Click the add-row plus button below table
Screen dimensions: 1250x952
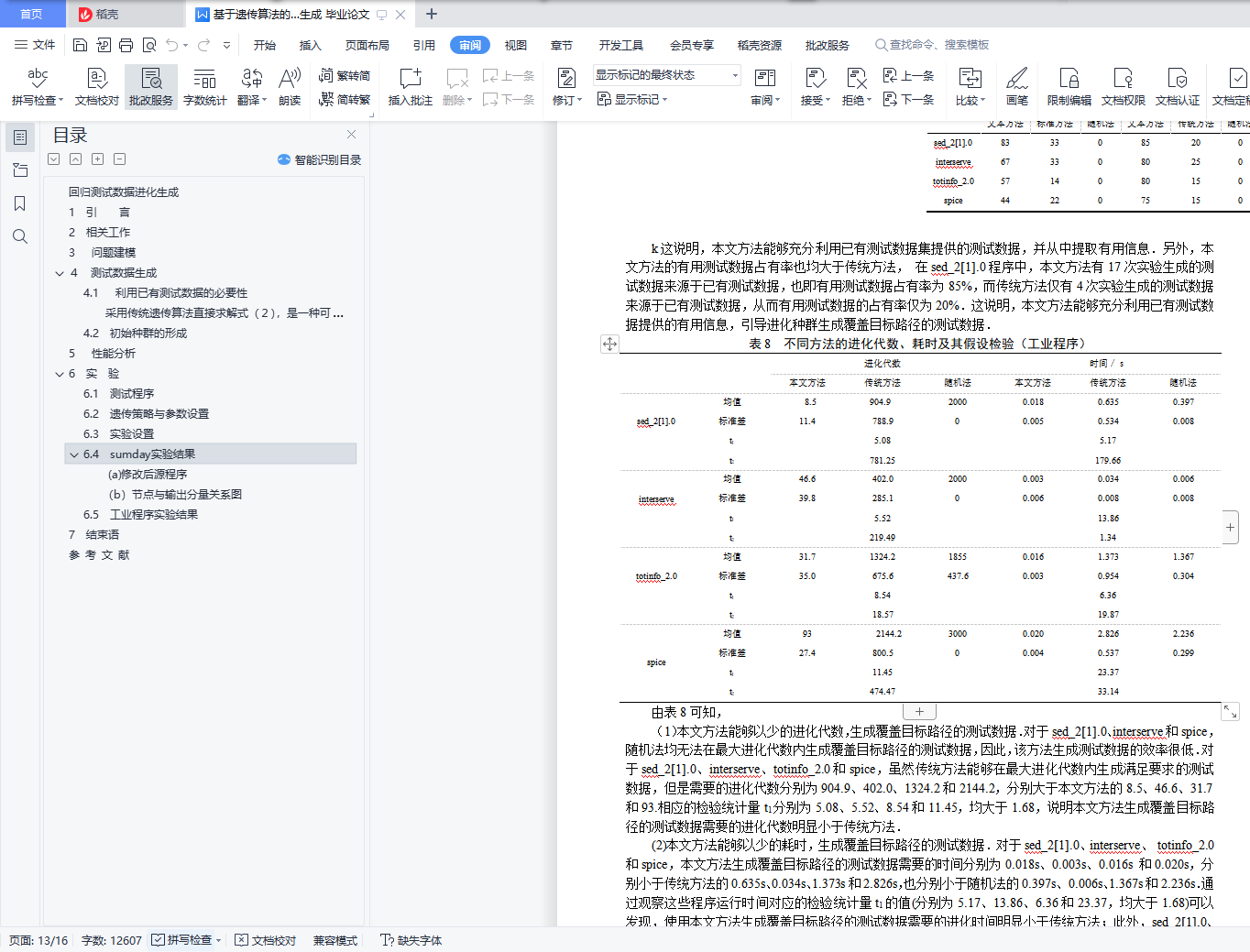919,712
